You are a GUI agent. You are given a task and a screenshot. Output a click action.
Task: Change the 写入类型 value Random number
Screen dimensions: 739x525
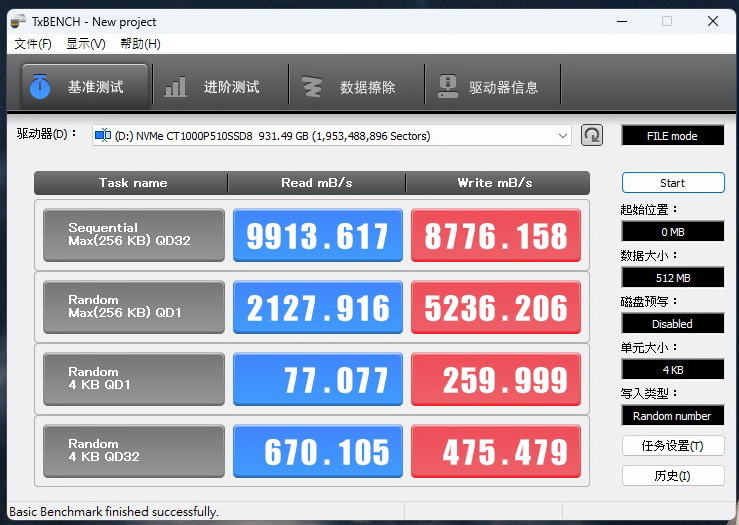(x=673, y=416)
